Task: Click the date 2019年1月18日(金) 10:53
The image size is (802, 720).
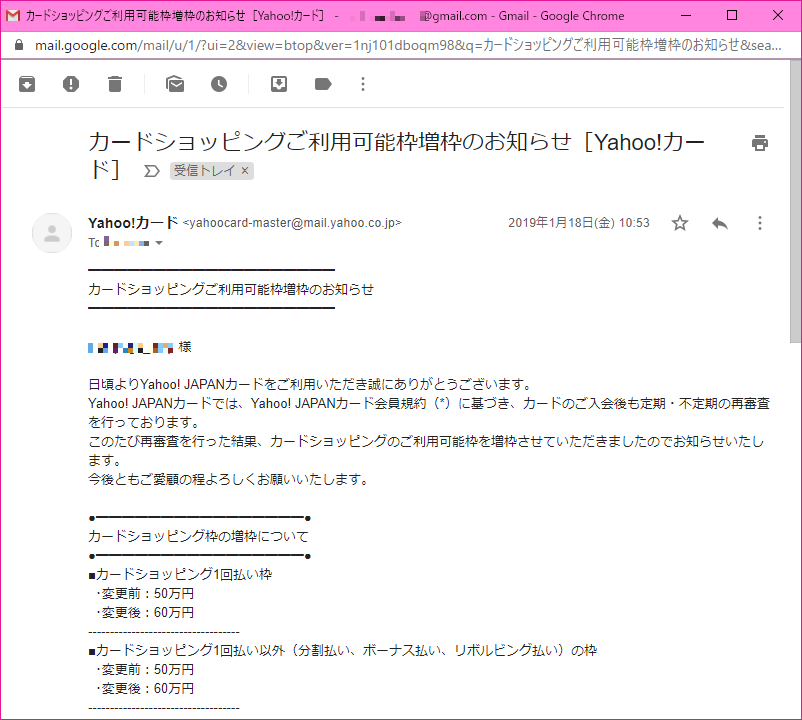Action: (578, 223)
